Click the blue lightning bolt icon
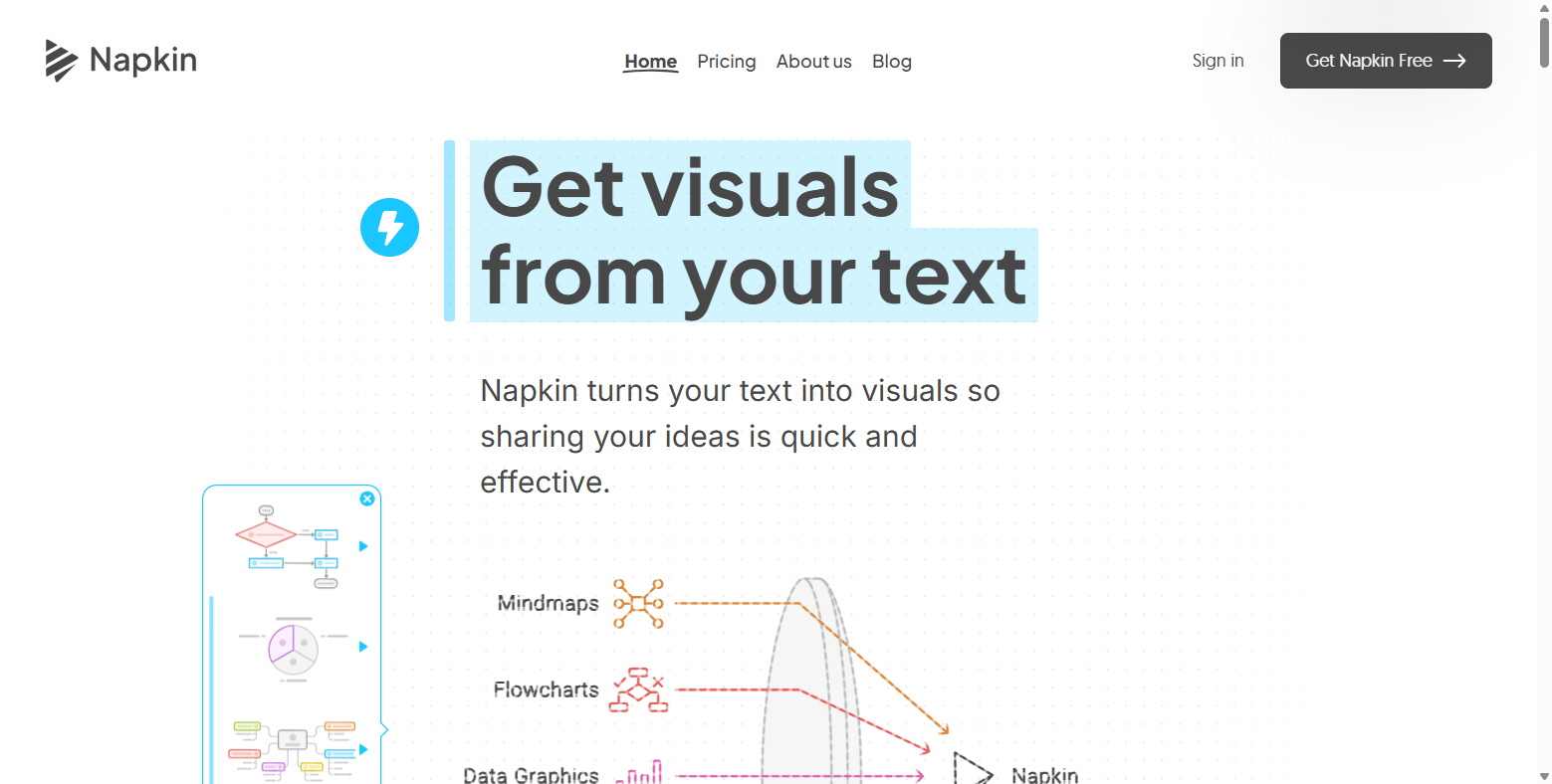This screenshot has height=784, width=1552. point(389,227)
